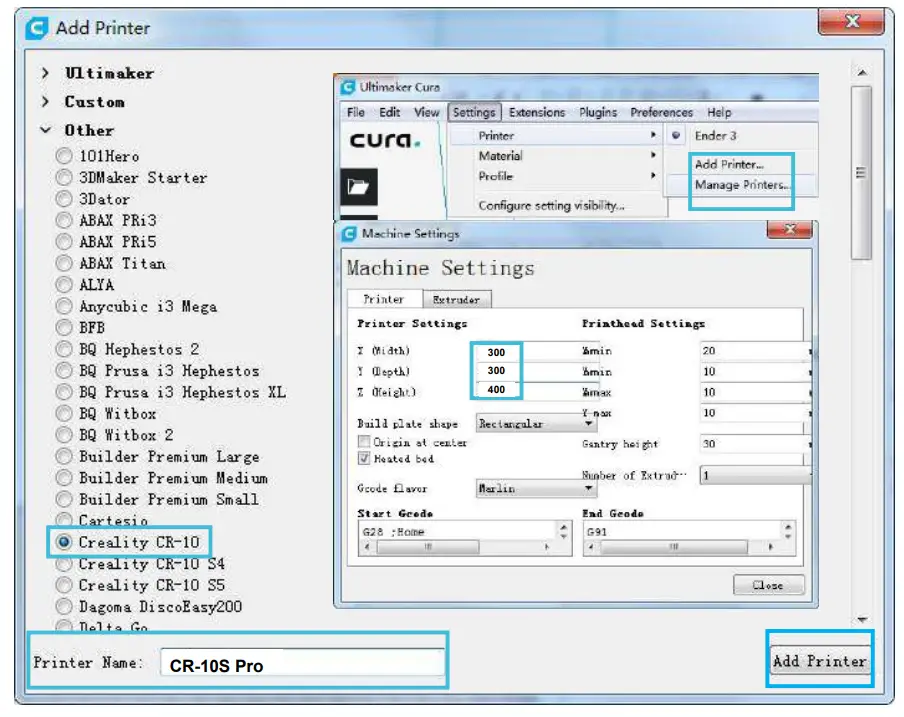Open the Edit menu in Cura
This screenshot has width=904, height=717.
(390, 112)
